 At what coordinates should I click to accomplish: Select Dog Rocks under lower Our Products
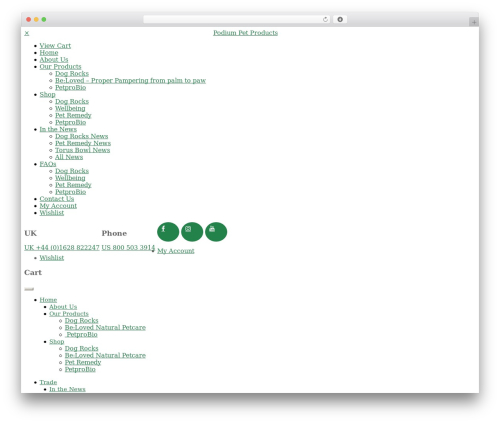[x=81, y=321]
